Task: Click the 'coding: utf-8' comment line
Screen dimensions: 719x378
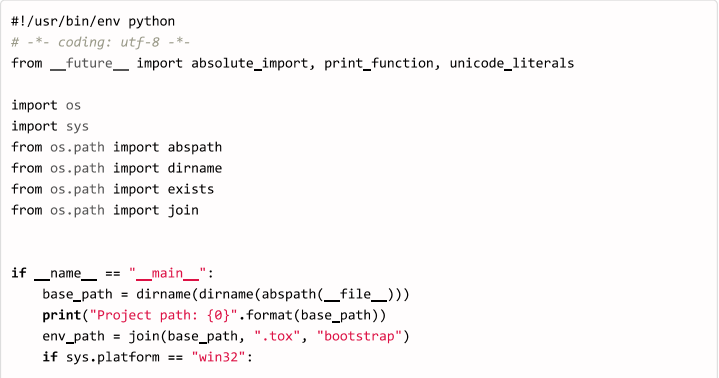Action: (100, 42)
